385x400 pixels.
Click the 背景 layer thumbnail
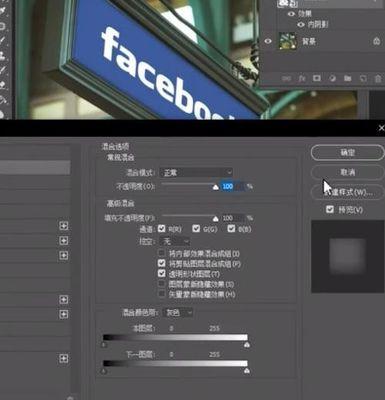pyautogui.click(x=287, y=41)
